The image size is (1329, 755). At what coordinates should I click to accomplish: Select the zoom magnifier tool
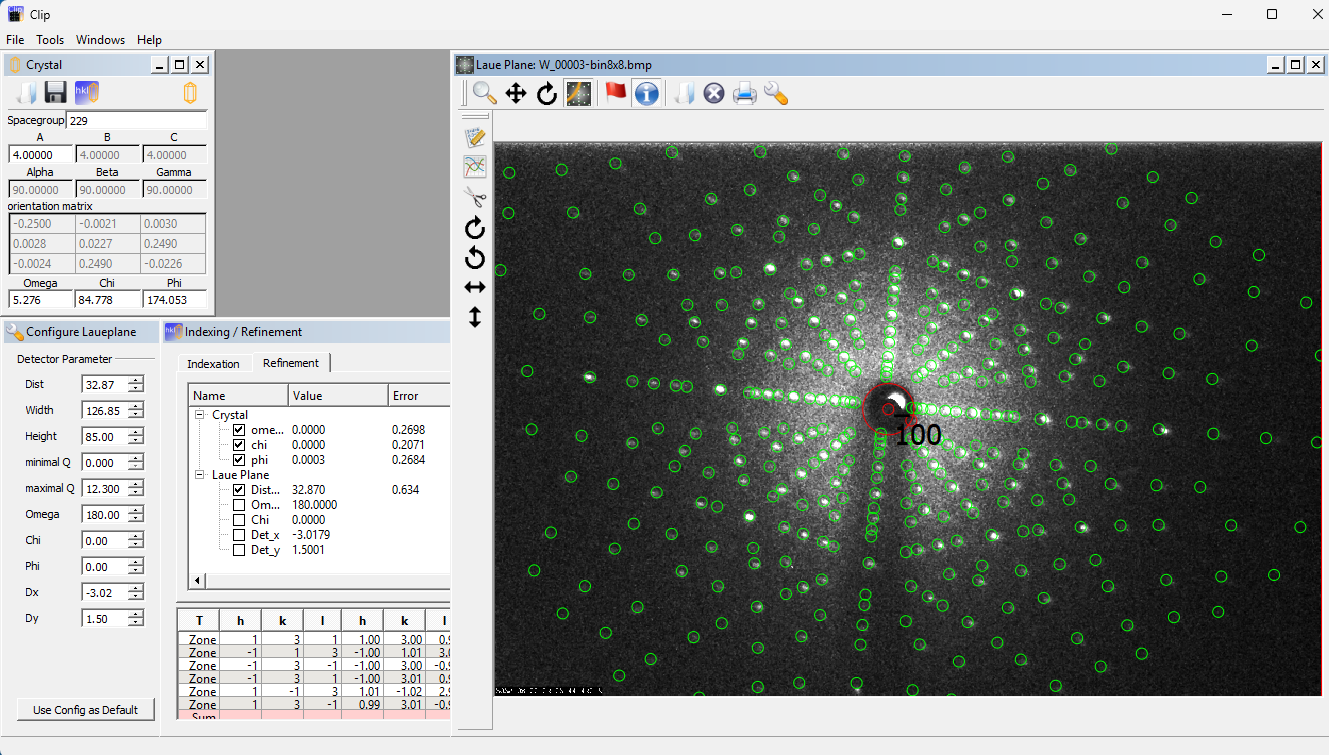485,93
